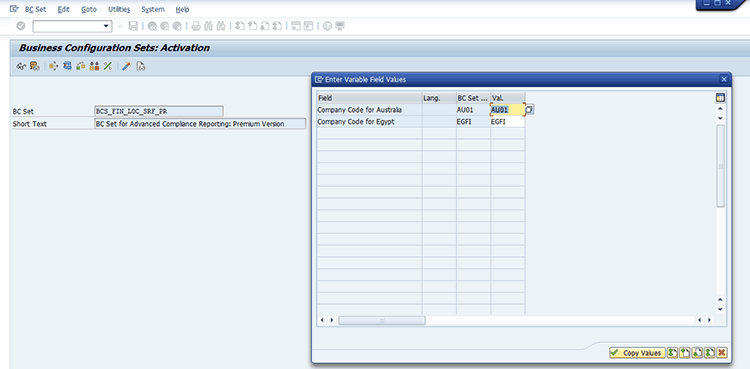Click the top scroll-up arrow of the table
750x369 pixels.
[x=720, y=108]
